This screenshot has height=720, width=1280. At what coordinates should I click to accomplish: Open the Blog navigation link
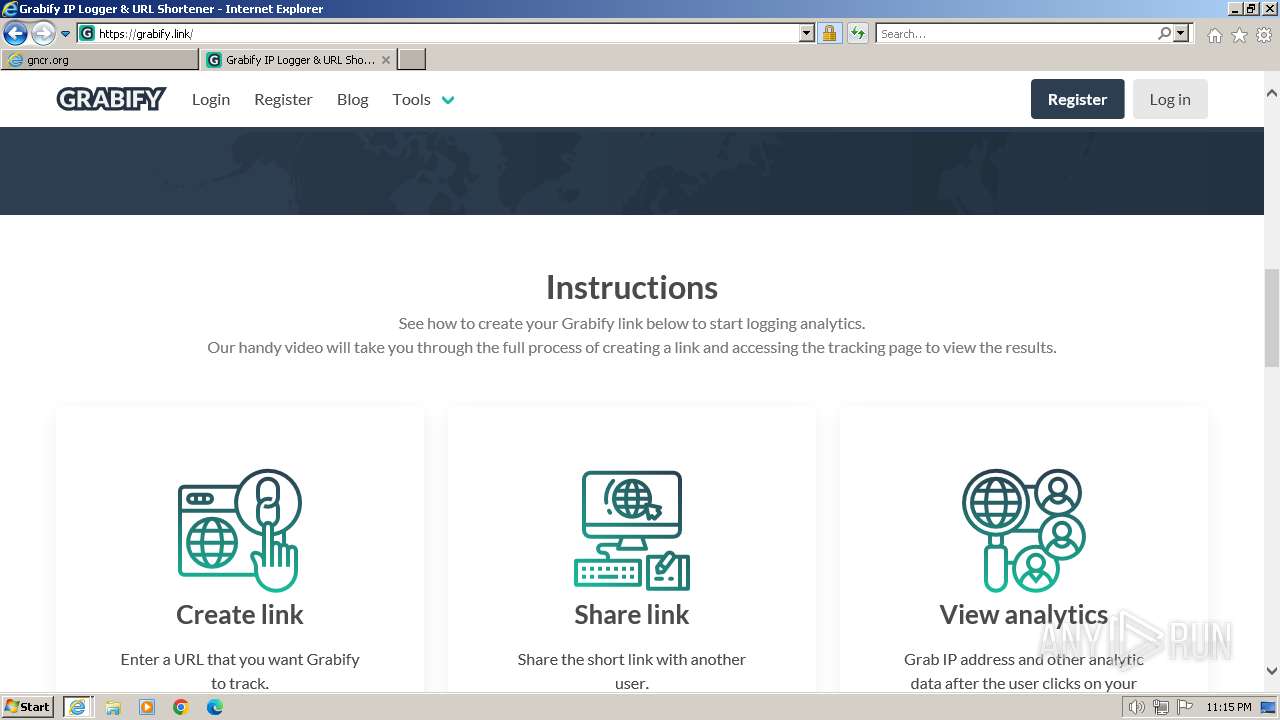click(x=352, y=99)
